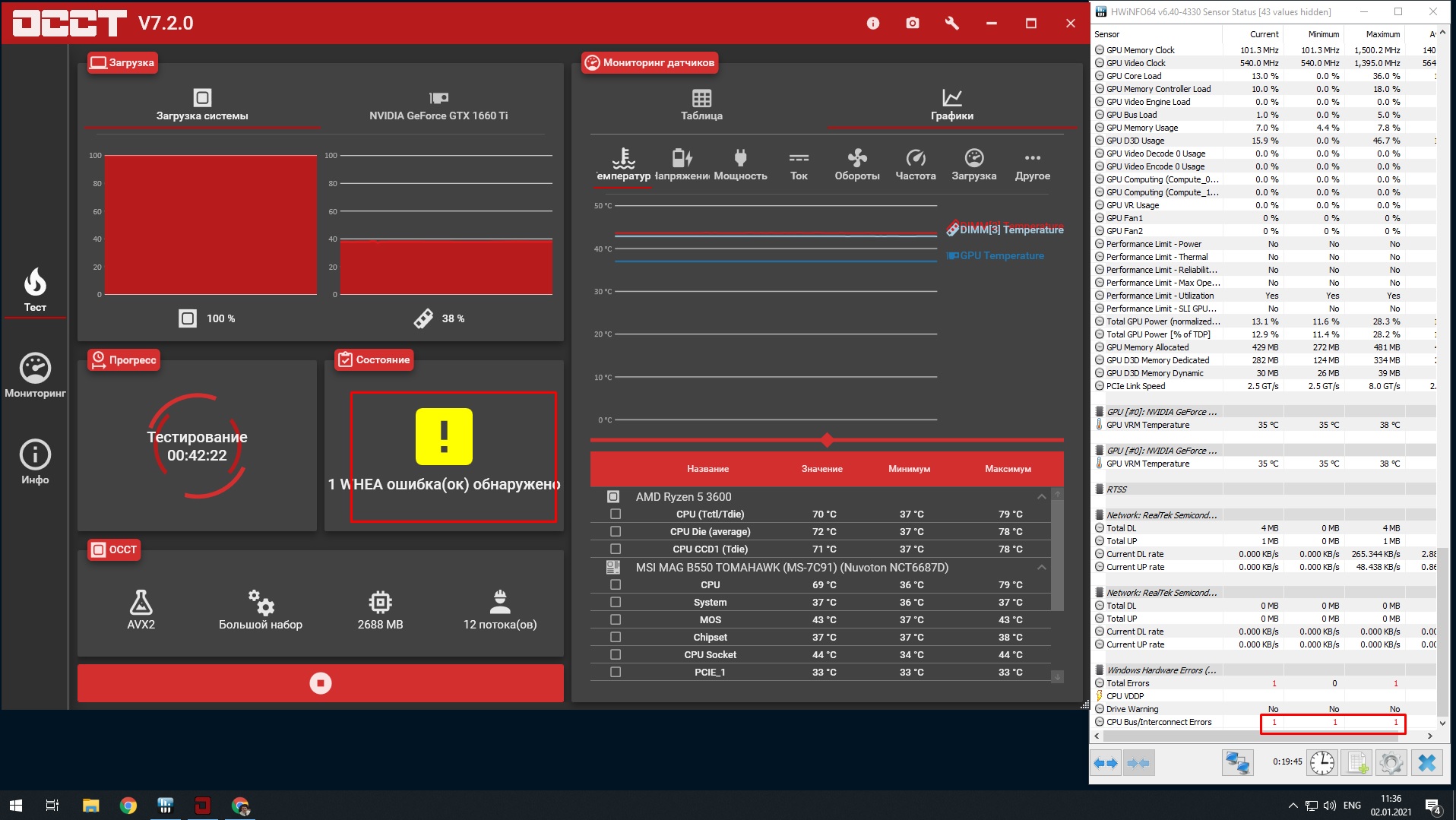Switch to the Тест section in the sidebar
1456x820 pixels.
click(35, 290)
